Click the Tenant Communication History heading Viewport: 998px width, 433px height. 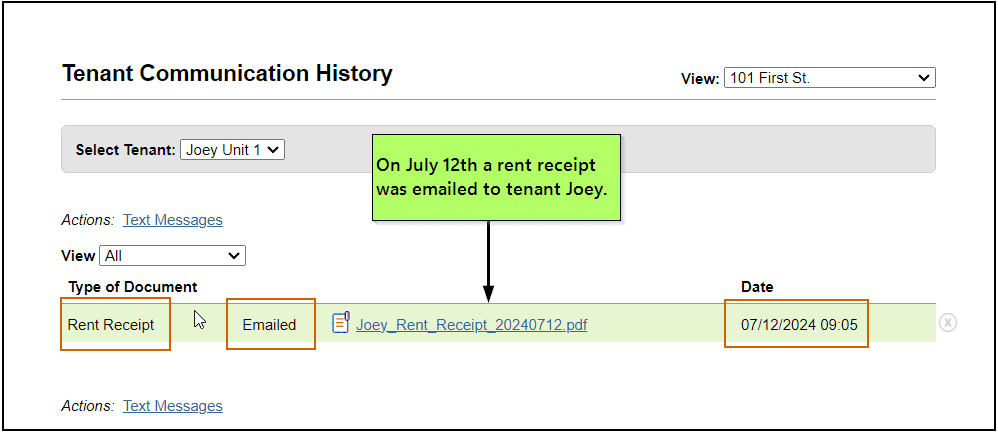click(227, 73)
